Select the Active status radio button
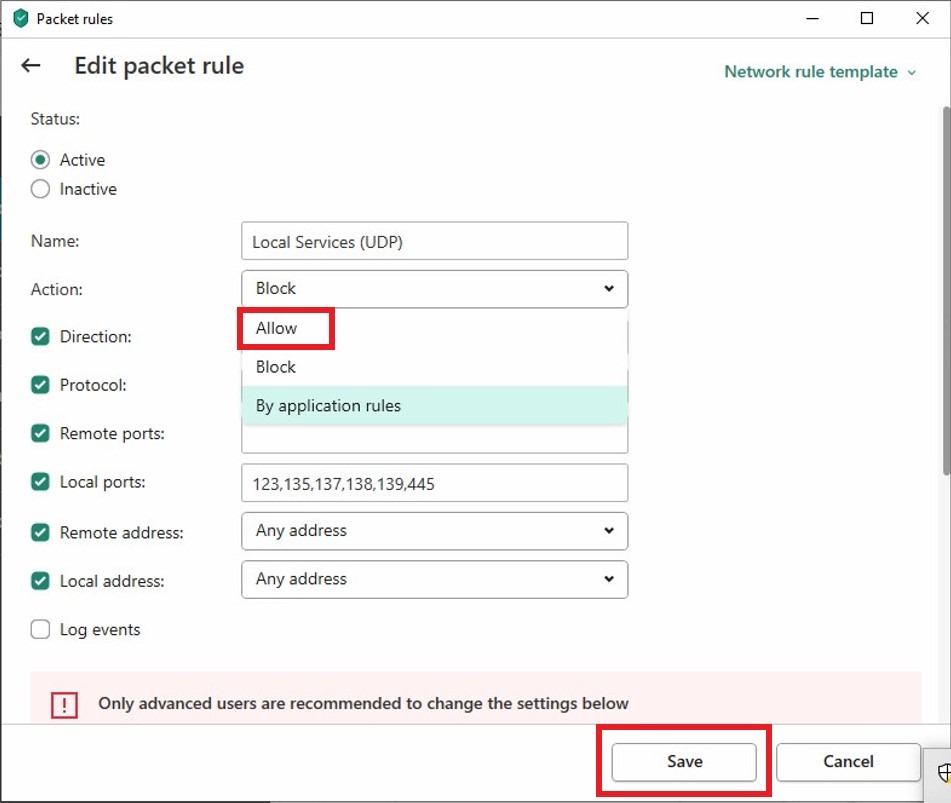This screenshot has width=951, height=803. pos(41,160)
